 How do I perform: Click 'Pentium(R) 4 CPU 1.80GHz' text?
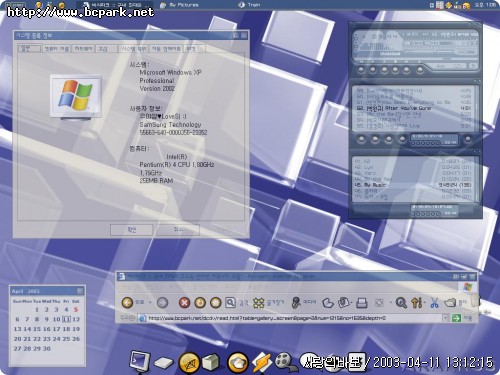177,165
